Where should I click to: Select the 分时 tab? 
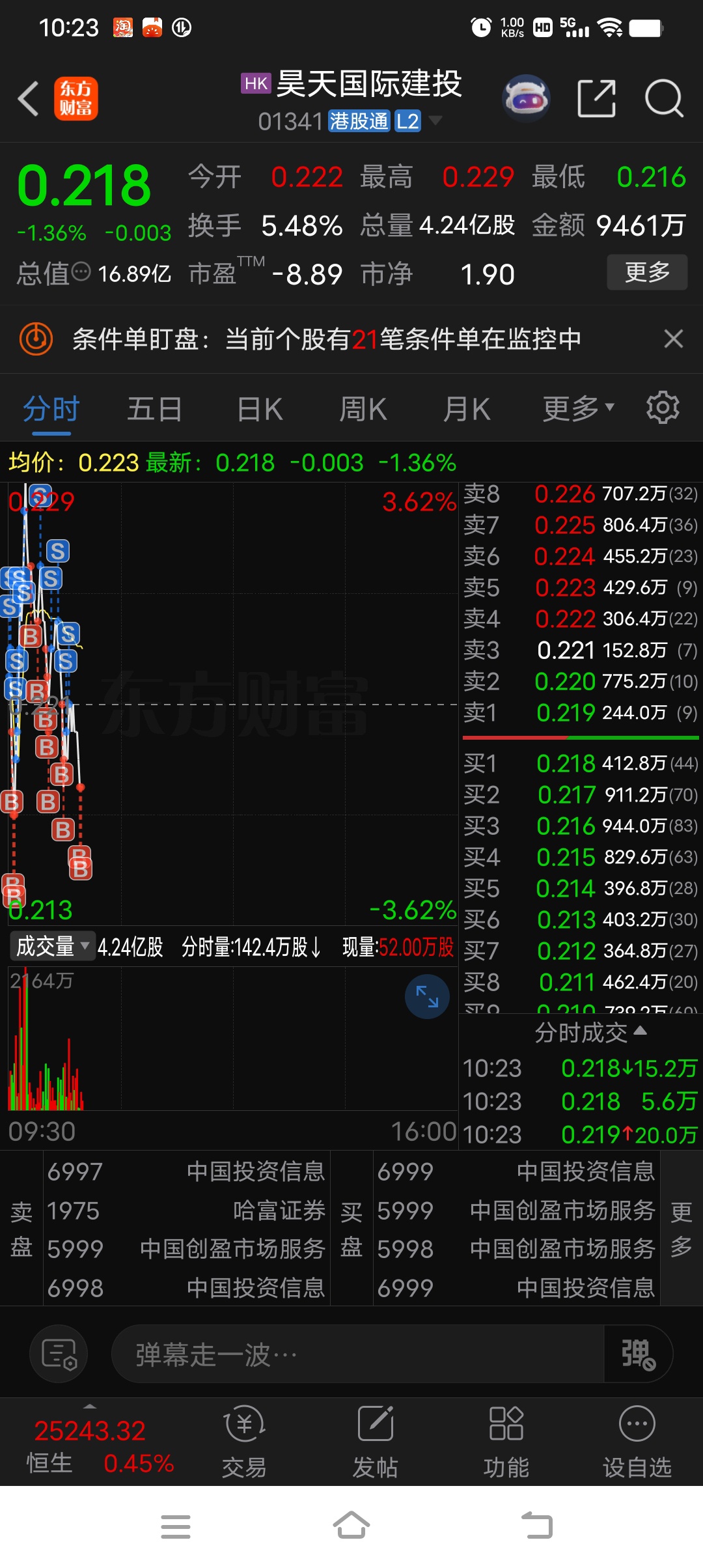tap(51, 409)
